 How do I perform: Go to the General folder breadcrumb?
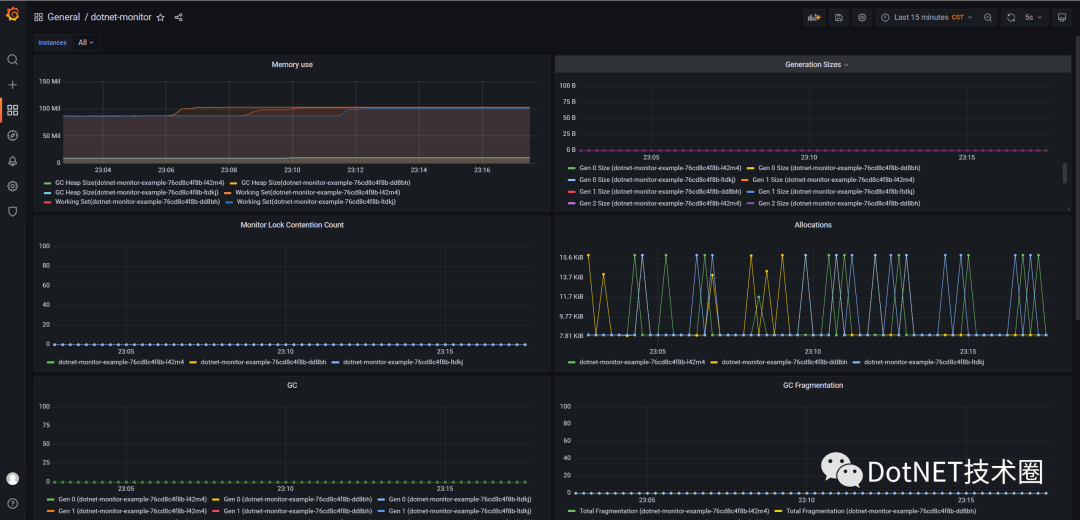pos(64,17)
